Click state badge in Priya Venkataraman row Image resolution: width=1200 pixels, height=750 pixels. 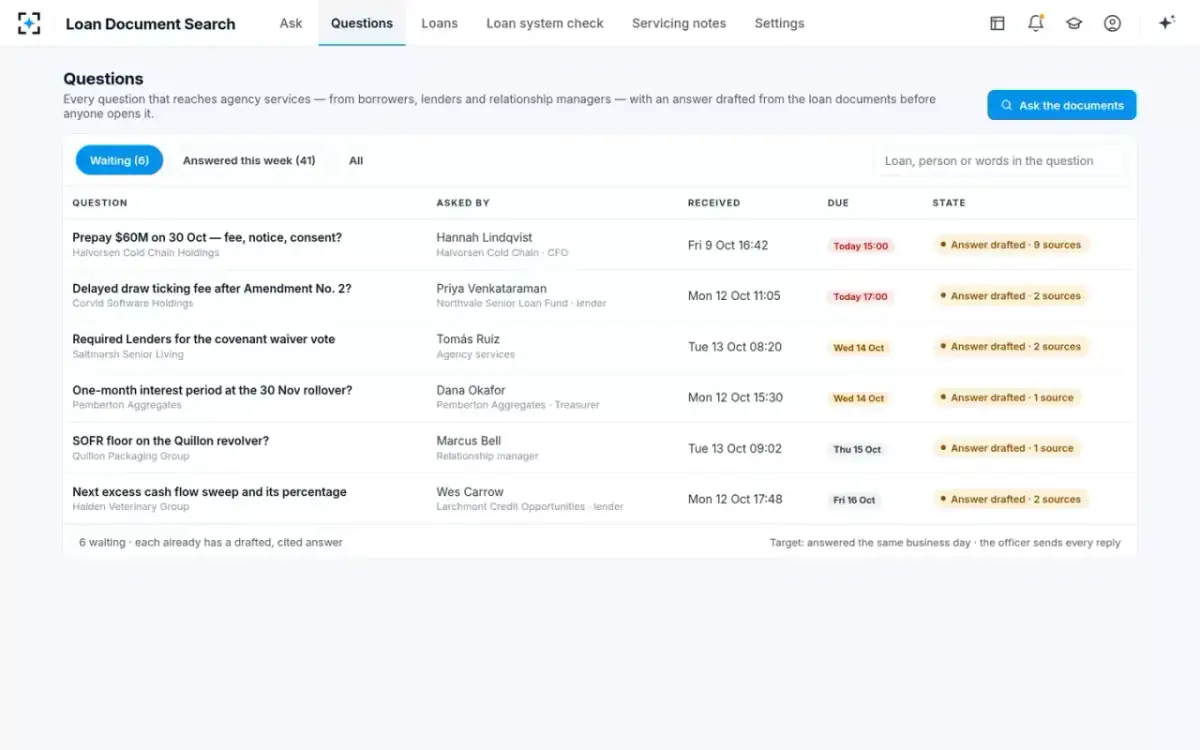pos(1010,296)
